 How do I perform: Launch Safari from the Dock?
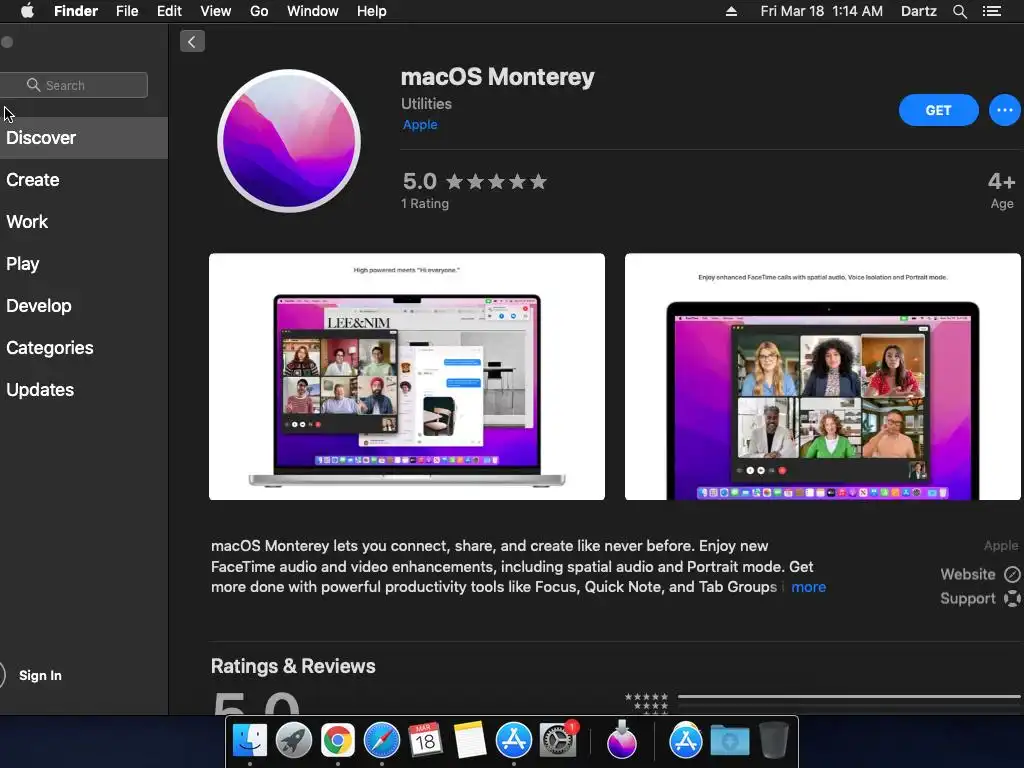point(381,741)
